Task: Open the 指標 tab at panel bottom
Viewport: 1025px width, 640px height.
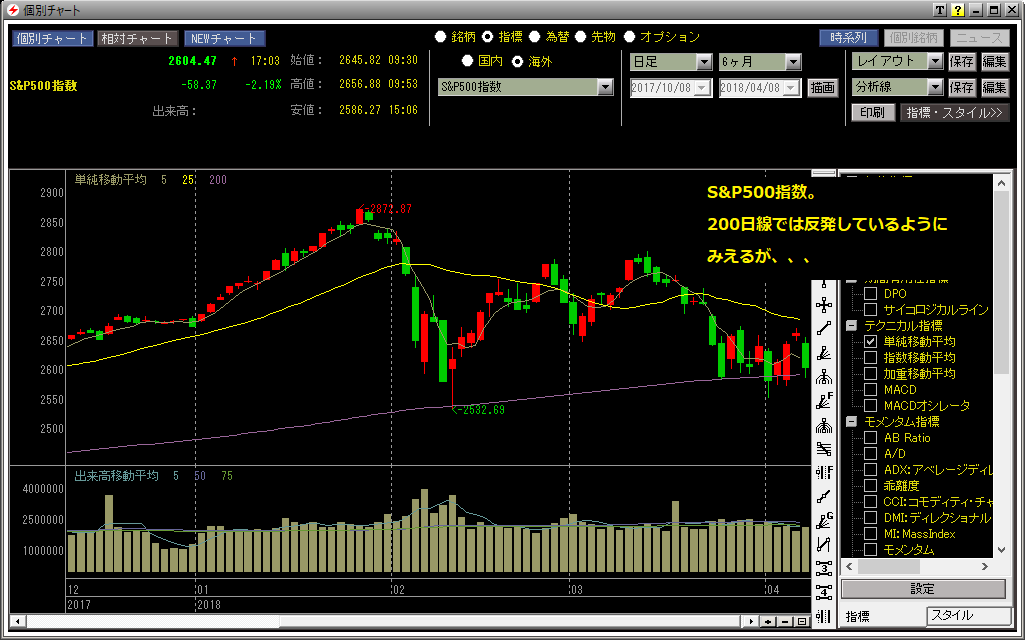Action: (857, 616)
